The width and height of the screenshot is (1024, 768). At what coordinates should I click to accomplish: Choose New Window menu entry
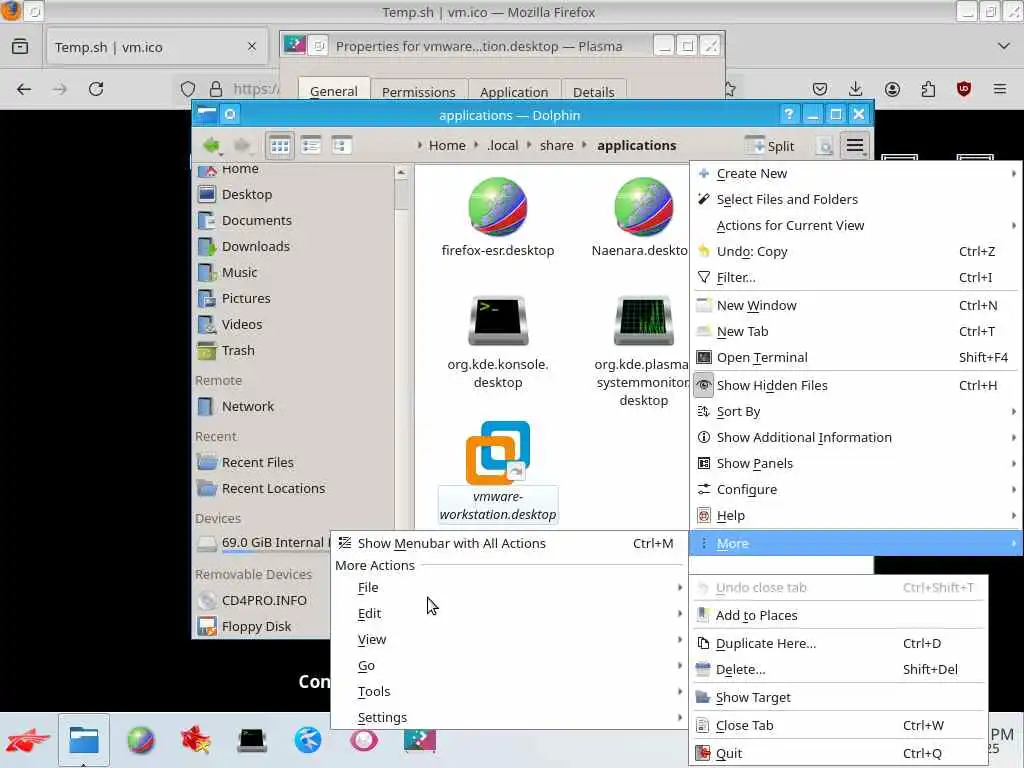pyautogui.click(x=856, y=306)
